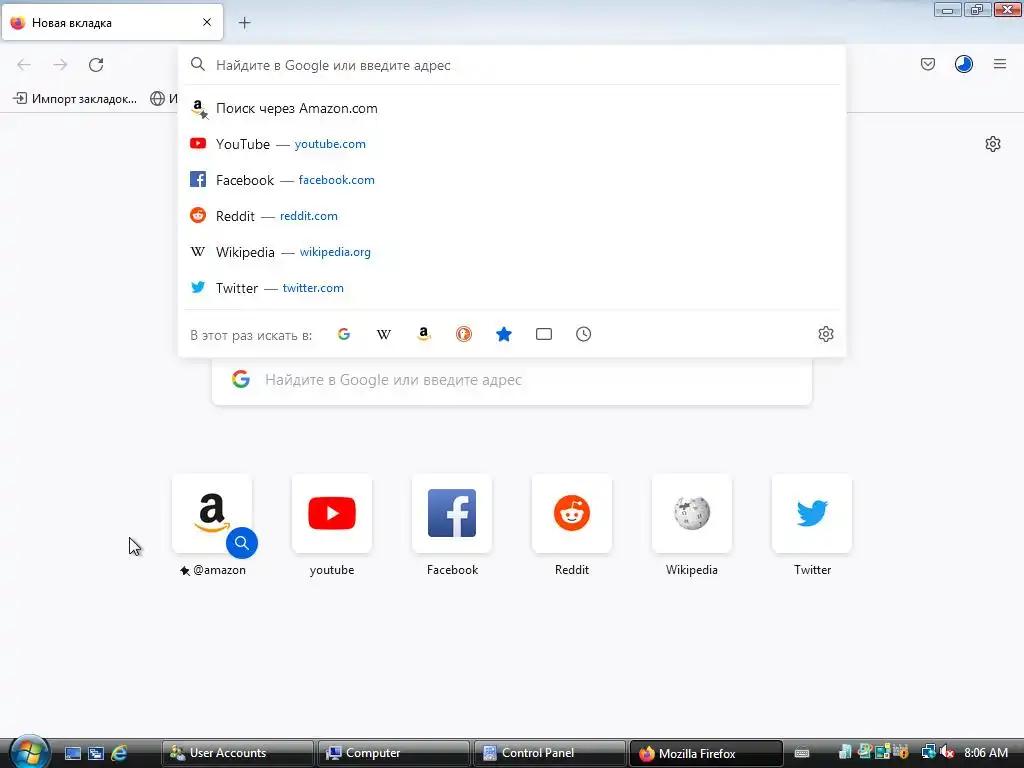
Task: Select the Новая вкладка tab
Action: 112,22
